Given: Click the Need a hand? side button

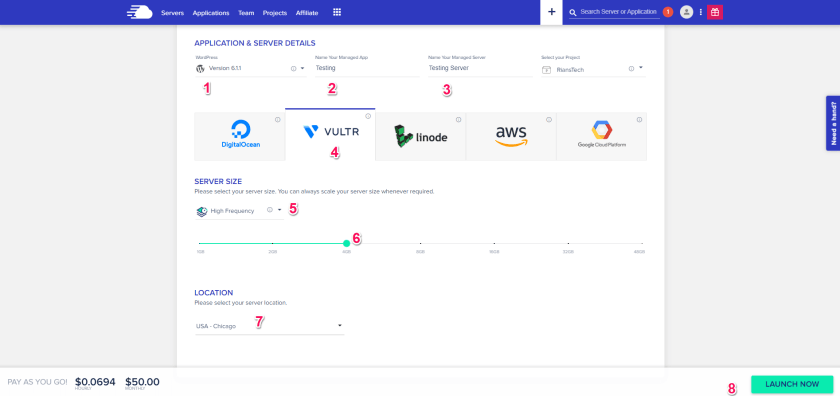Looking at the screenshot, I should click(x=833, y=123).
